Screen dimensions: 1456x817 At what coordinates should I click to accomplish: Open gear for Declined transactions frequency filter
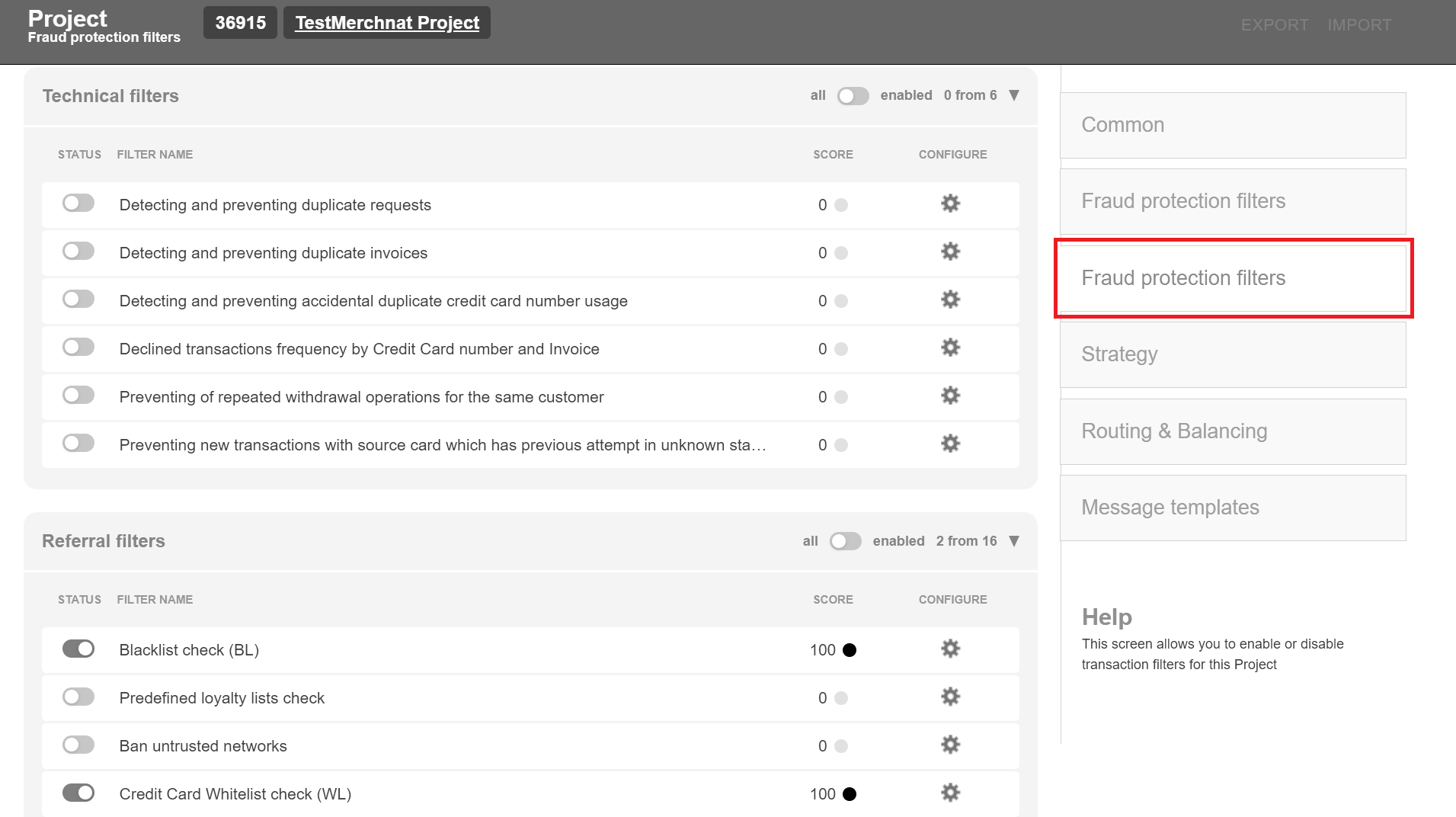coord(950,348)
